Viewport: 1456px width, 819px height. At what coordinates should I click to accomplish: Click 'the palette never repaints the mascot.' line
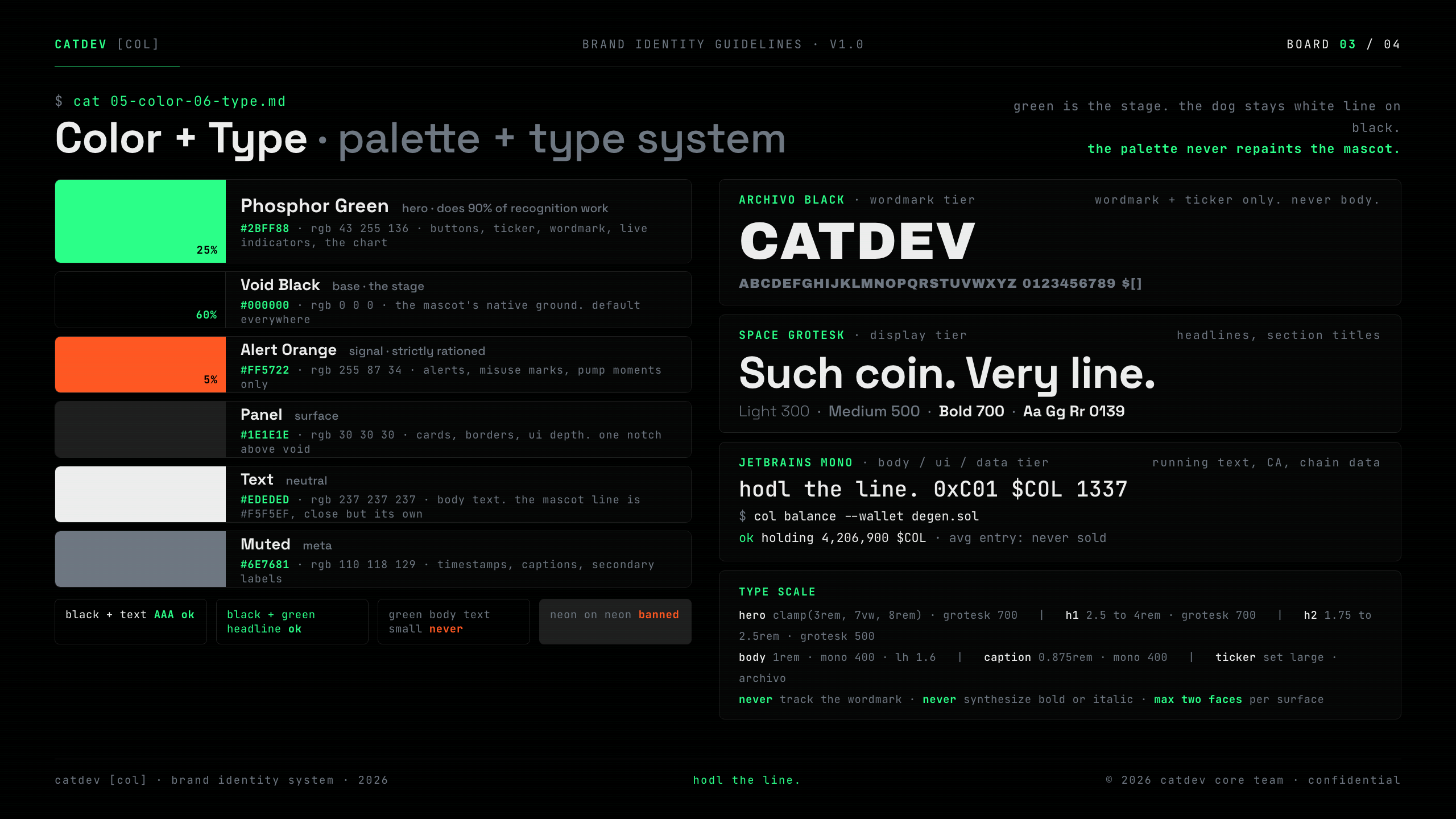[1244, 149]
